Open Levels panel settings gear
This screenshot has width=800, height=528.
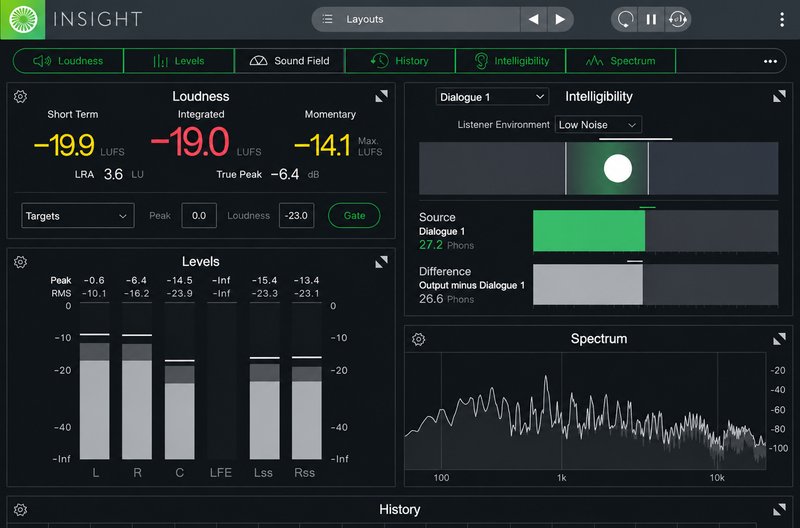click(x=20, y=262)
